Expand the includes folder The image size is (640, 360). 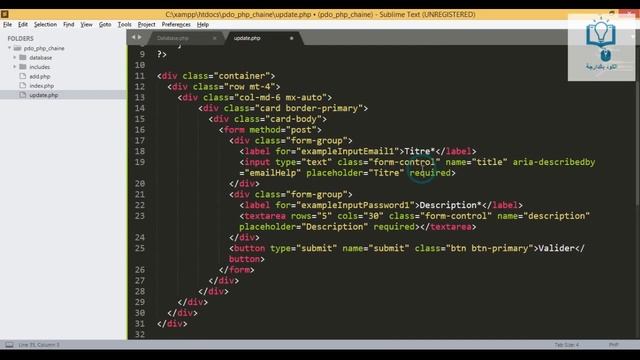click(15, 67)
